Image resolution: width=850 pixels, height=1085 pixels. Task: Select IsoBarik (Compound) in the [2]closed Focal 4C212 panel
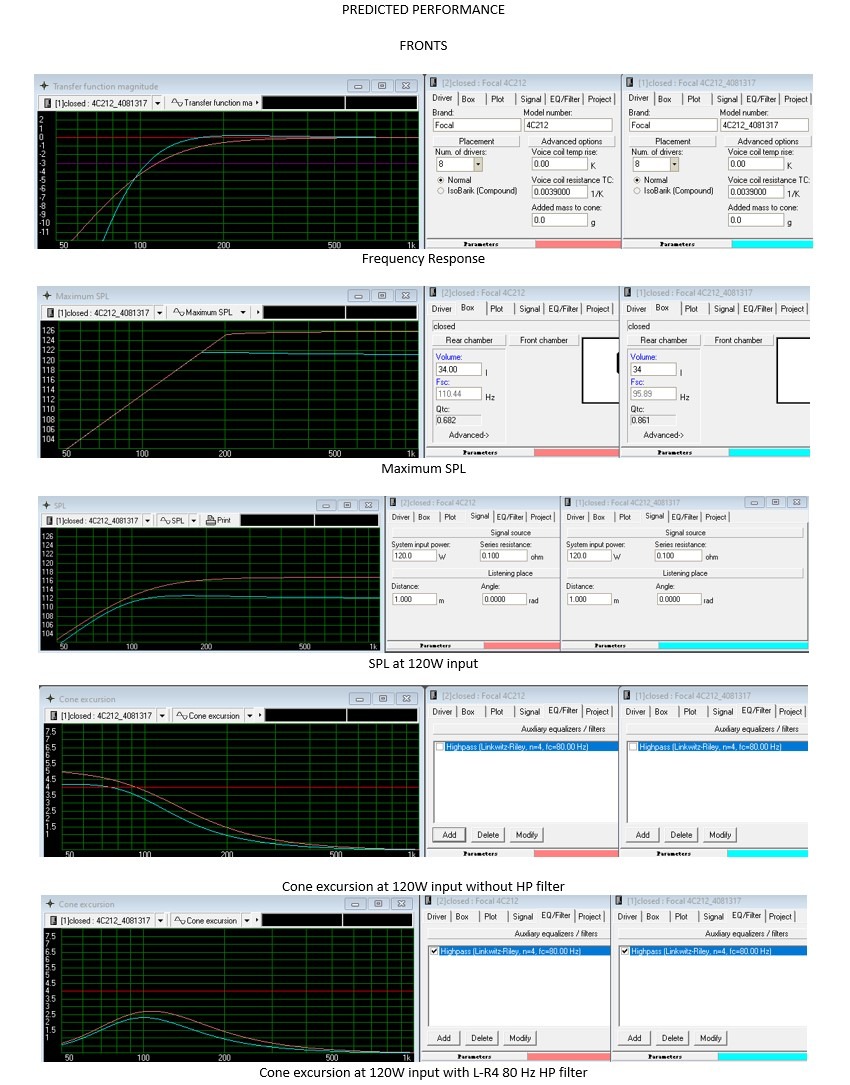tap(440, 191)
